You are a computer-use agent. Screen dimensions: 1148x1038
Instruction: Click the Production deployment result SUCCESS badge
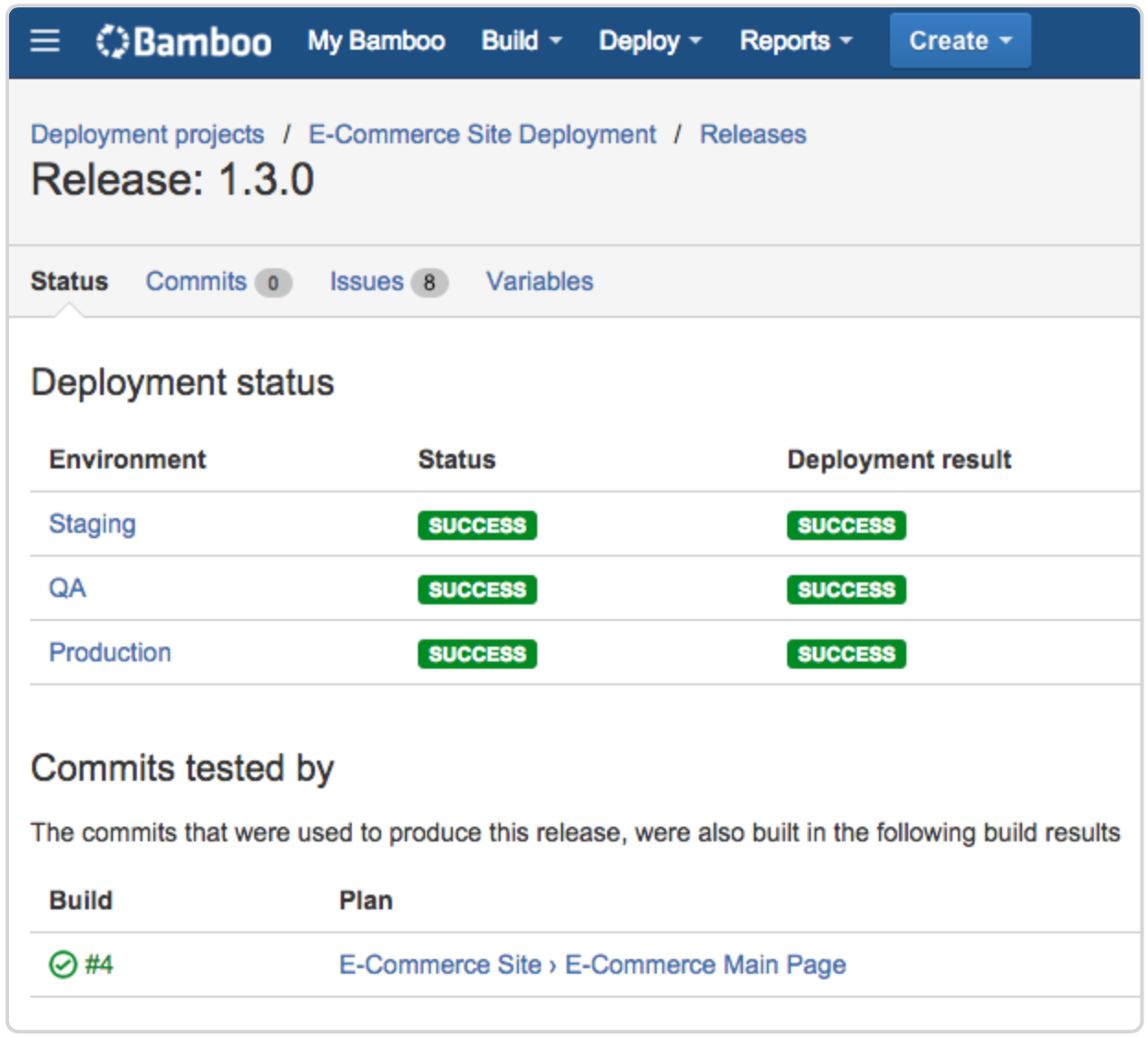click(x=846, y=654)
